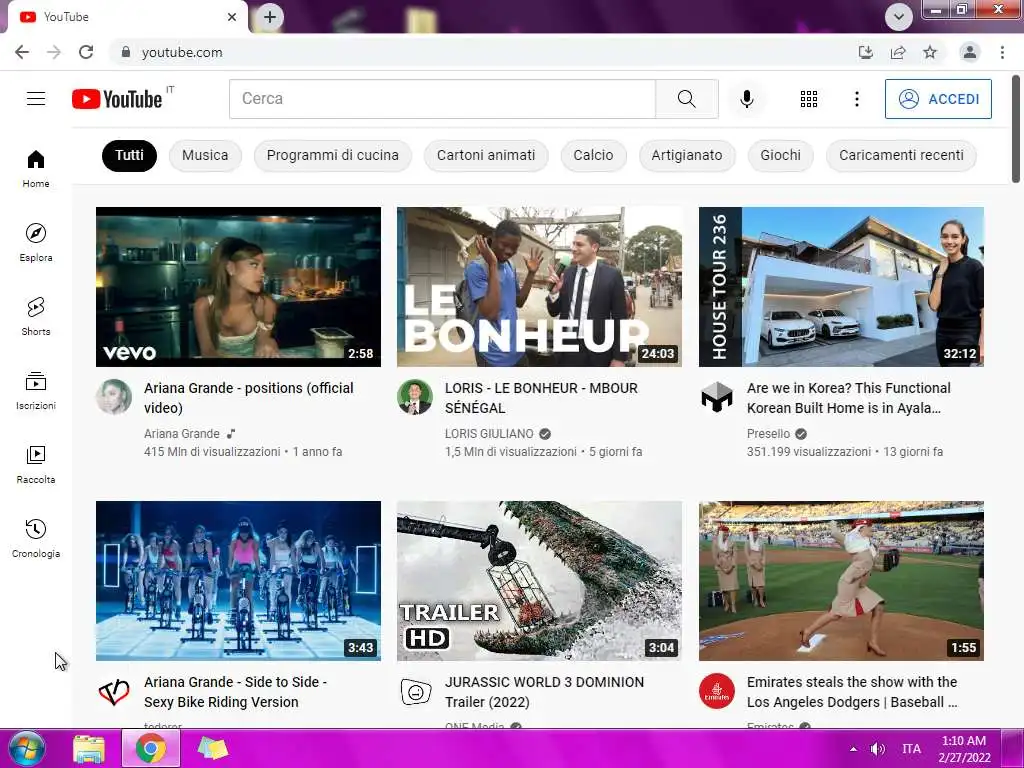Click the ONE Media channel avatar
1024x768 pixels.
(x=415, y=691)
